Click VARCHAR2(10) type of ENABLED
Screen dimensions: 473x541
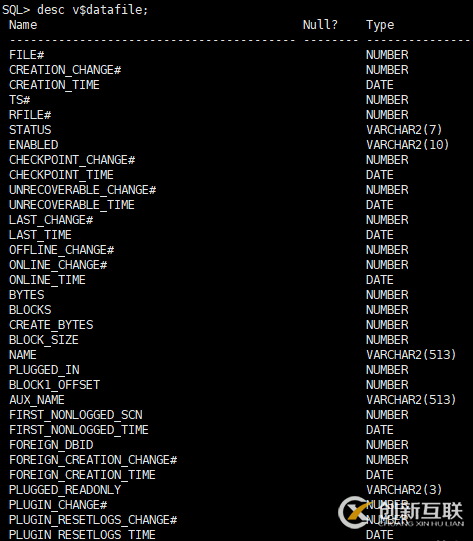pyautogui.click(x=407, y=145)
